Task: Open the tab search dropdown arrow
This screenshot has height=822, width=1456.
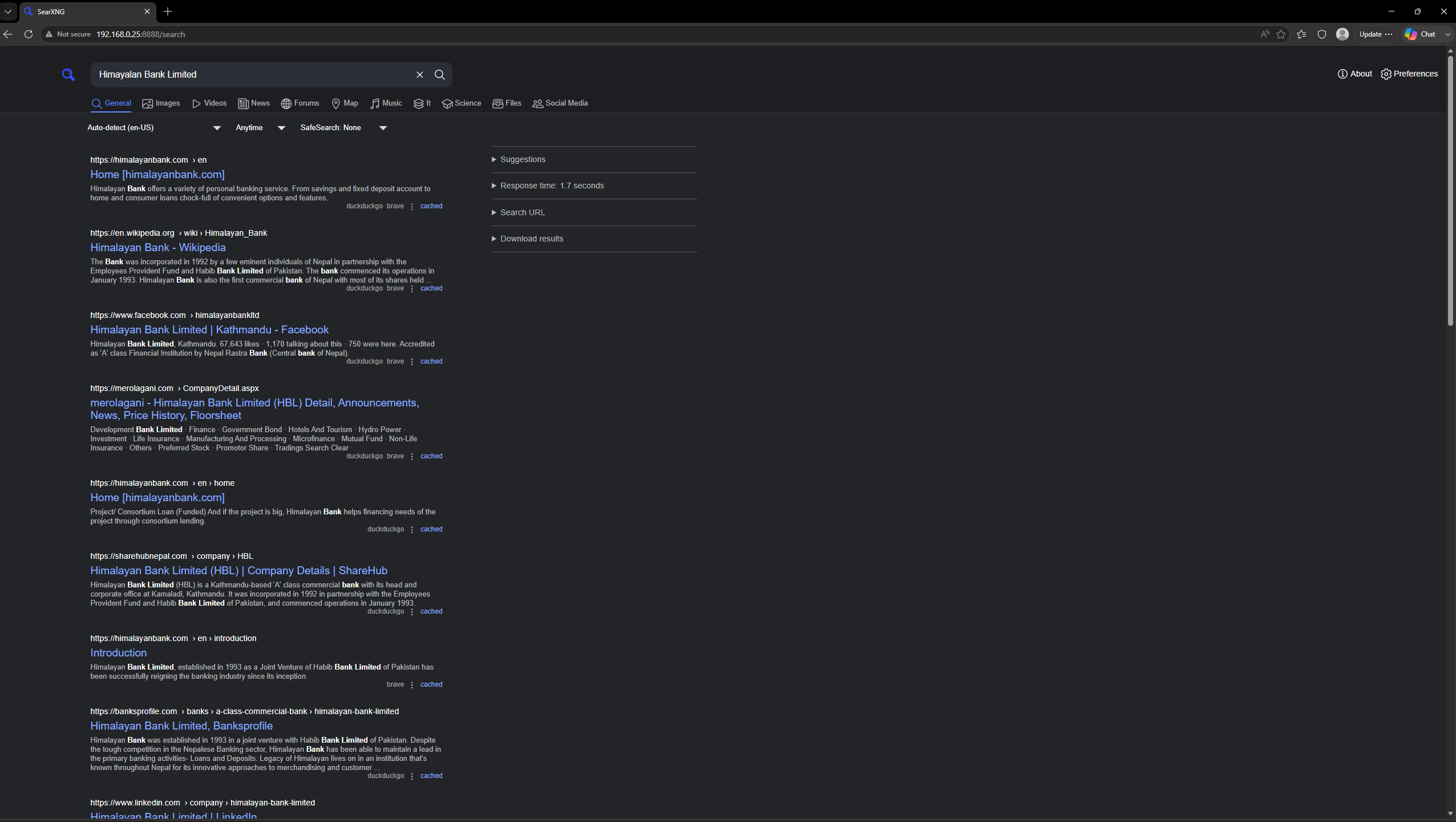Action: [8, 11]
